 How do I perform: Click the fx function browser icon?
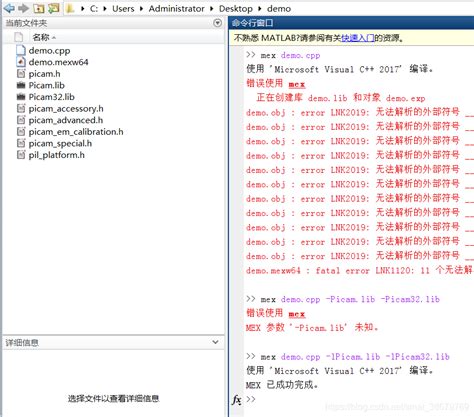[x=236, y=399]
